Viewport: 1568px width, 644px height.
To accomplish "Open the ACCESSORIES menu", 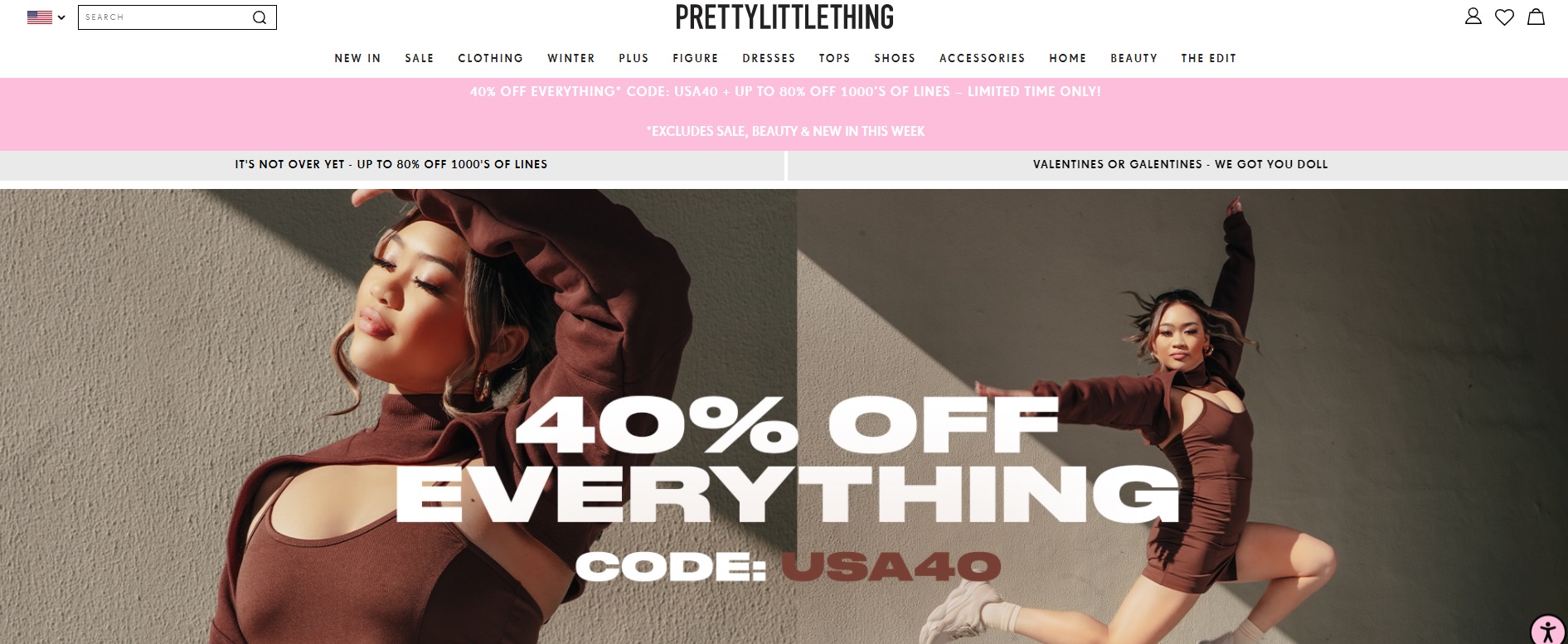I will pyautogui.click(x=983, y=58).
